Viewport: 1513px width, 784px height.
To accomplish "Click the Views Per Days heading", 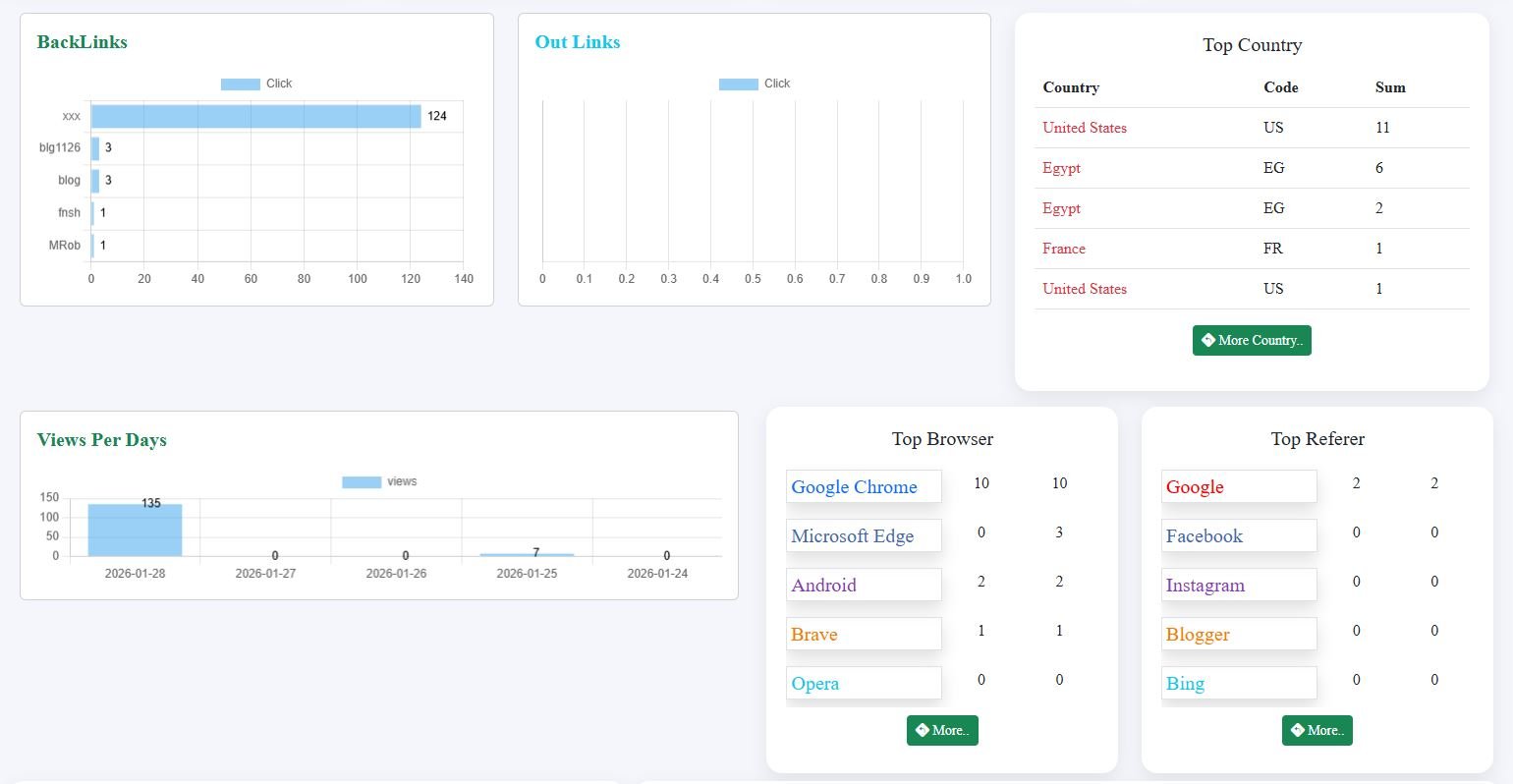I will (102, 440).
